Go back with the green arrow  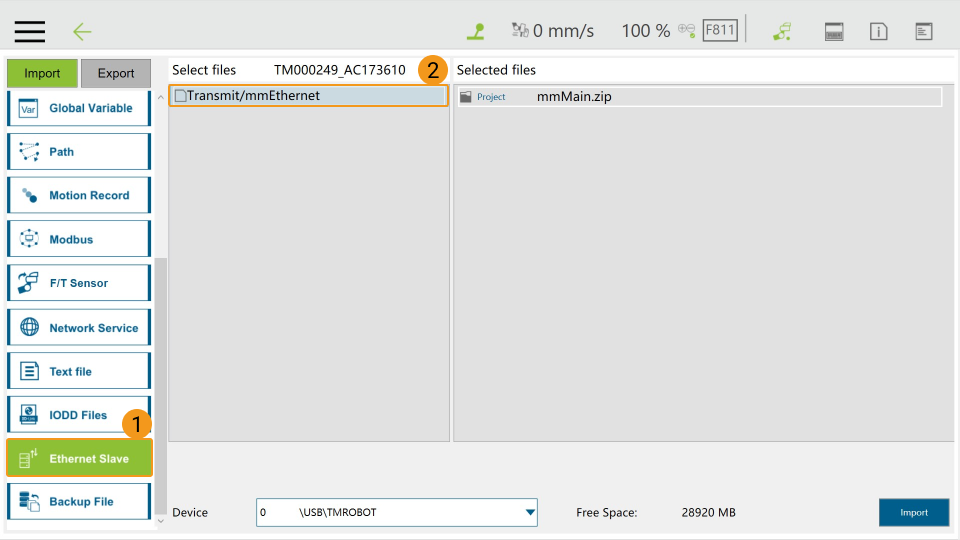tap(81, 31)
